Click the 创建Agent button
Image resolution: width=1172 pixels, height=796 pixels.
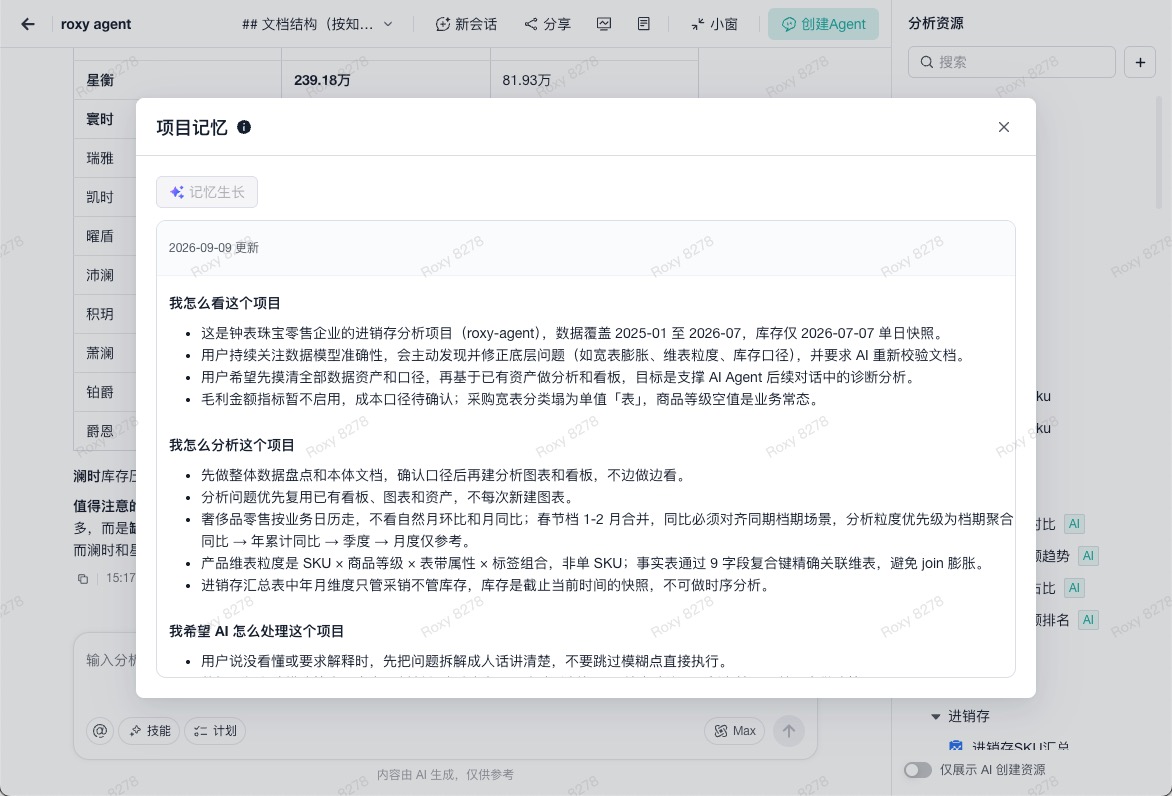point(823,24)
